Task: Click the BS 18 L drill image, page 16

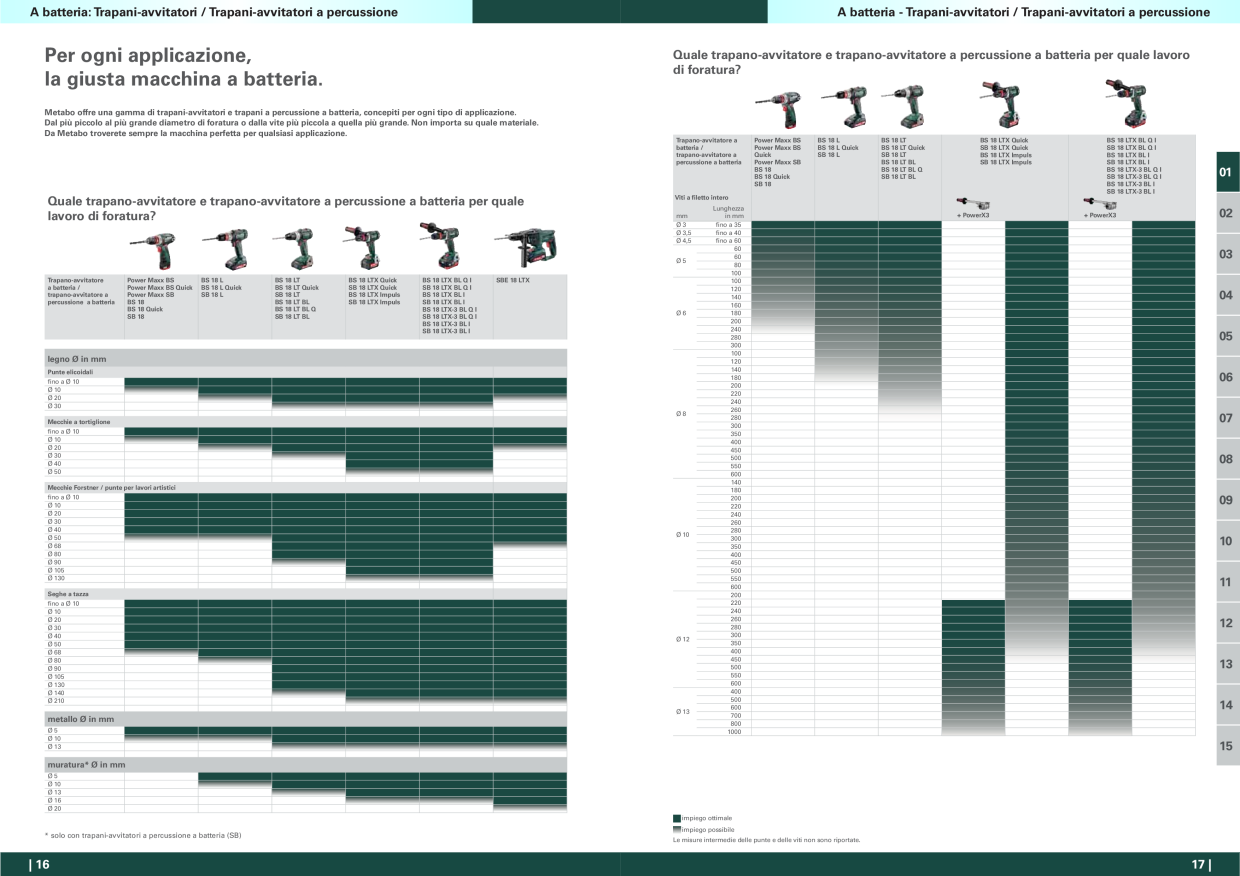Action: pos(225,251)
